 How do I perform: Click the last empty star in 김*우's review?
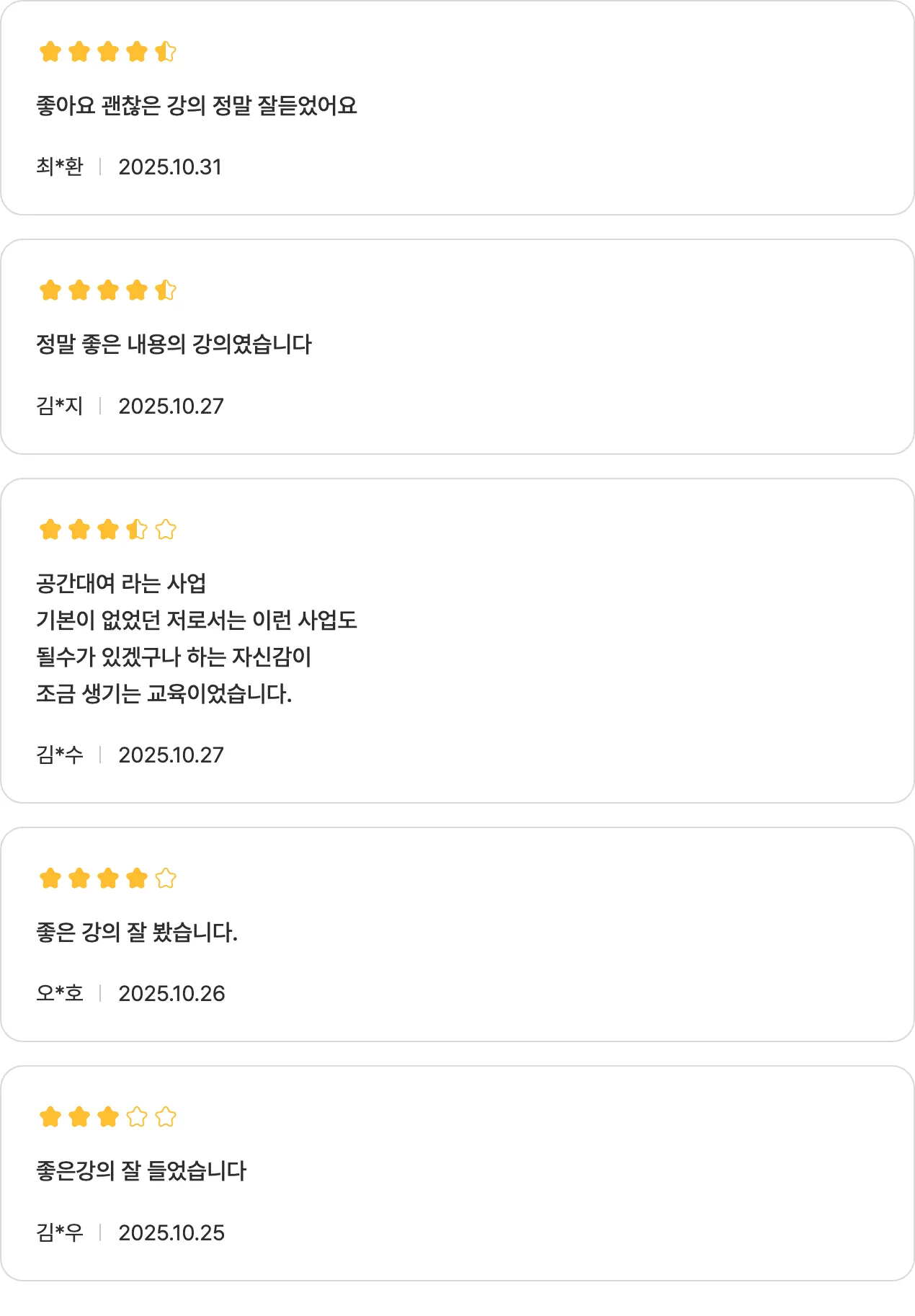tap(166, 1117)
